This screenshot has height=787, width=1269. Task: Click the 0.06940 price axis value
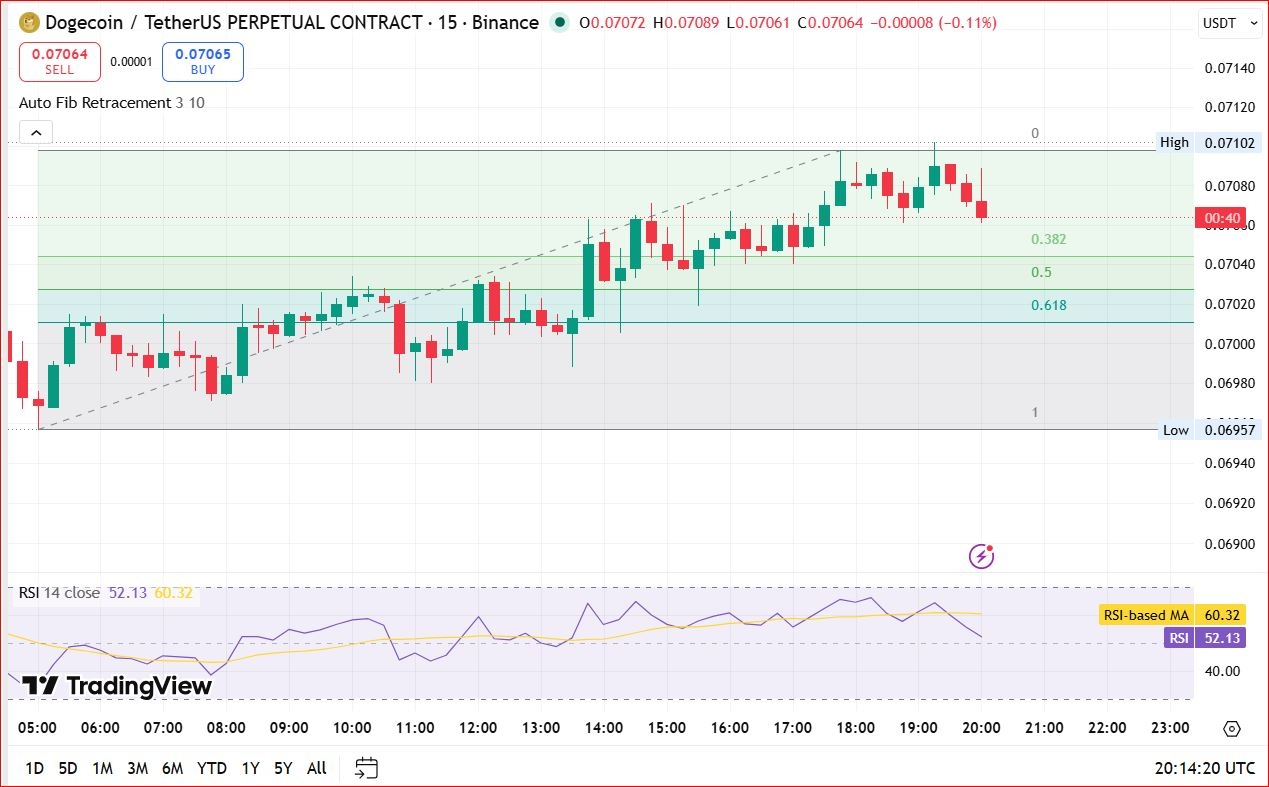point(1229,465)
